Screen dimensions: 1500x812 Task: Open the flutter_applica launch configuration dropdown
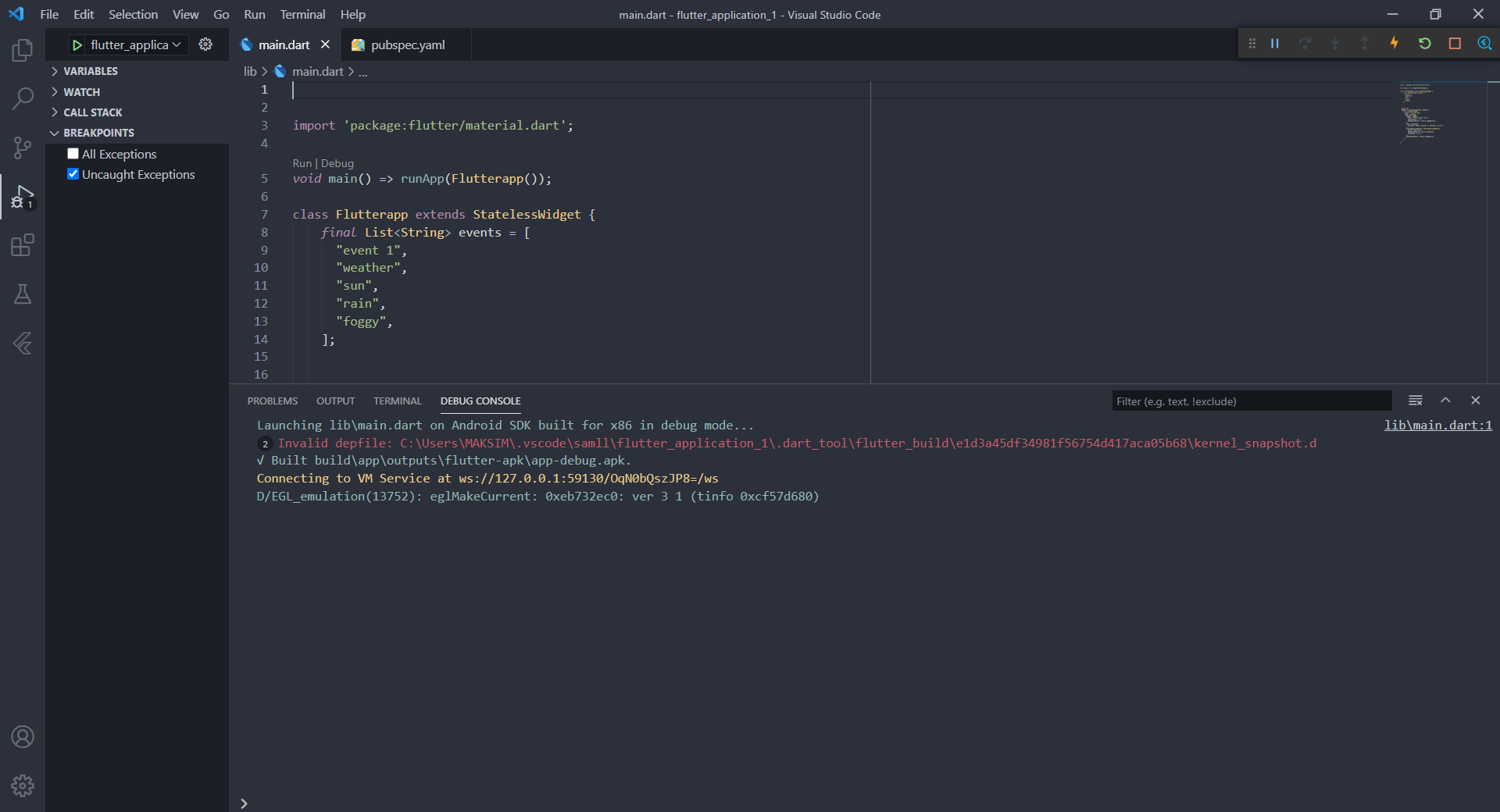pos(137,45)
